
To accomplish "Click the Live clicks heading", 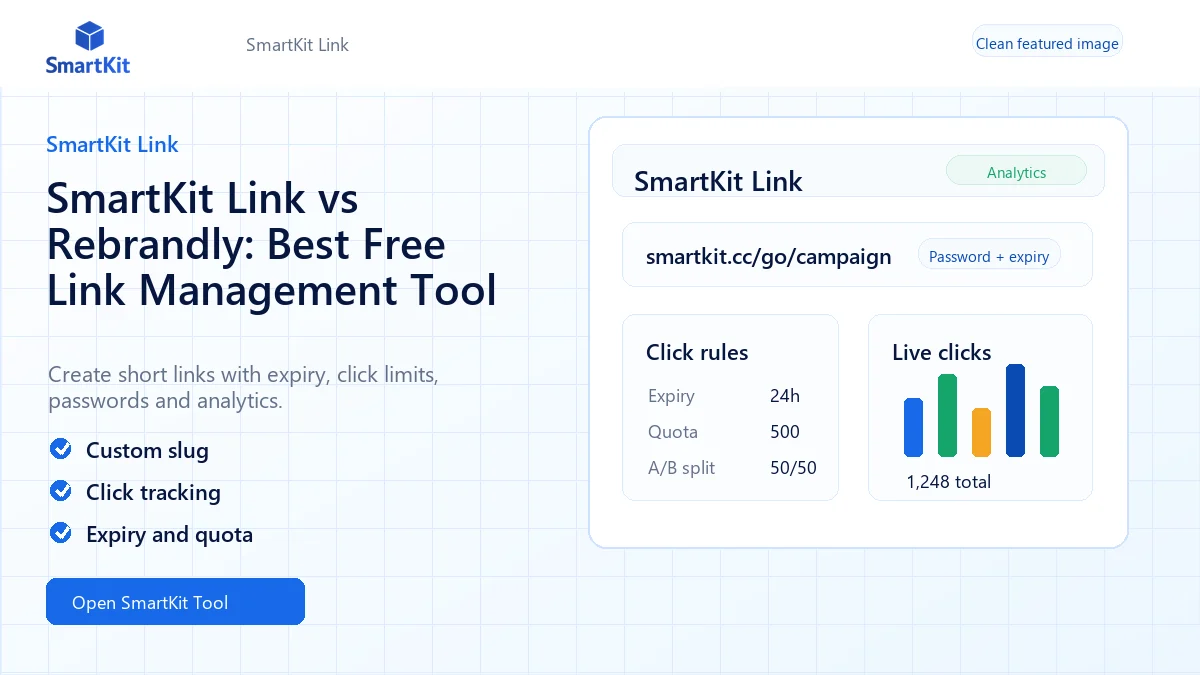I will coord(942,352).
